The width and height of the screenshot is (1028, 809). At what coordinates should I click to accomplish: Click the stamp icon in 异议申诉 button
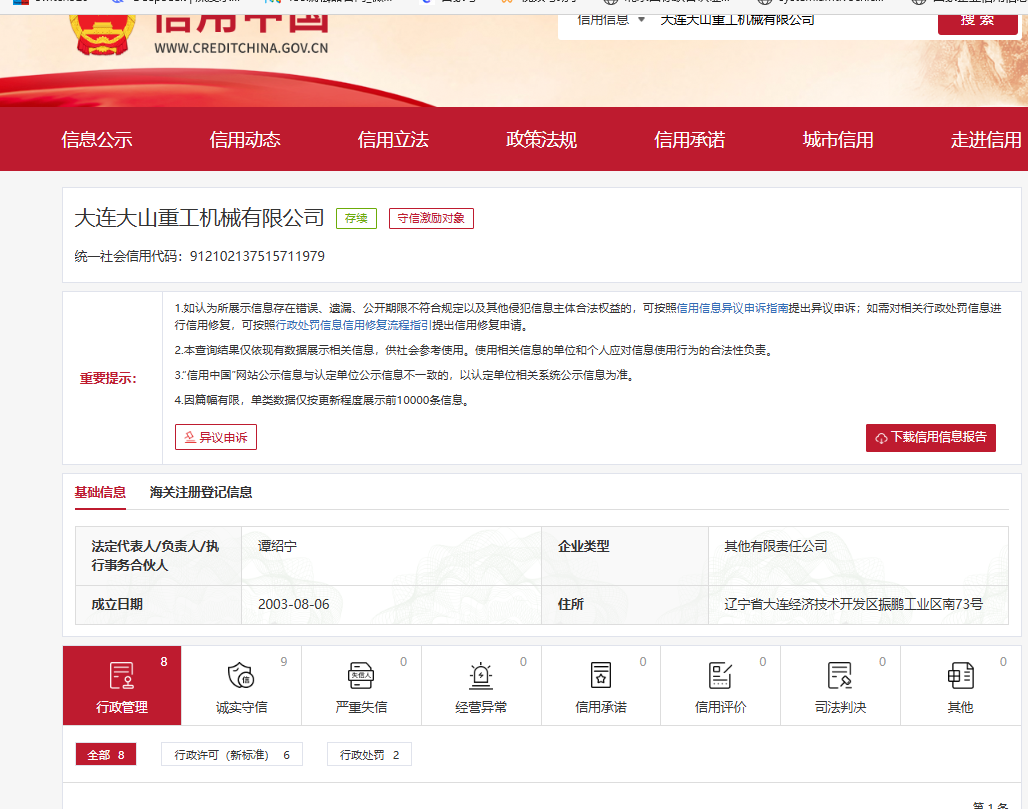[189, 437]
